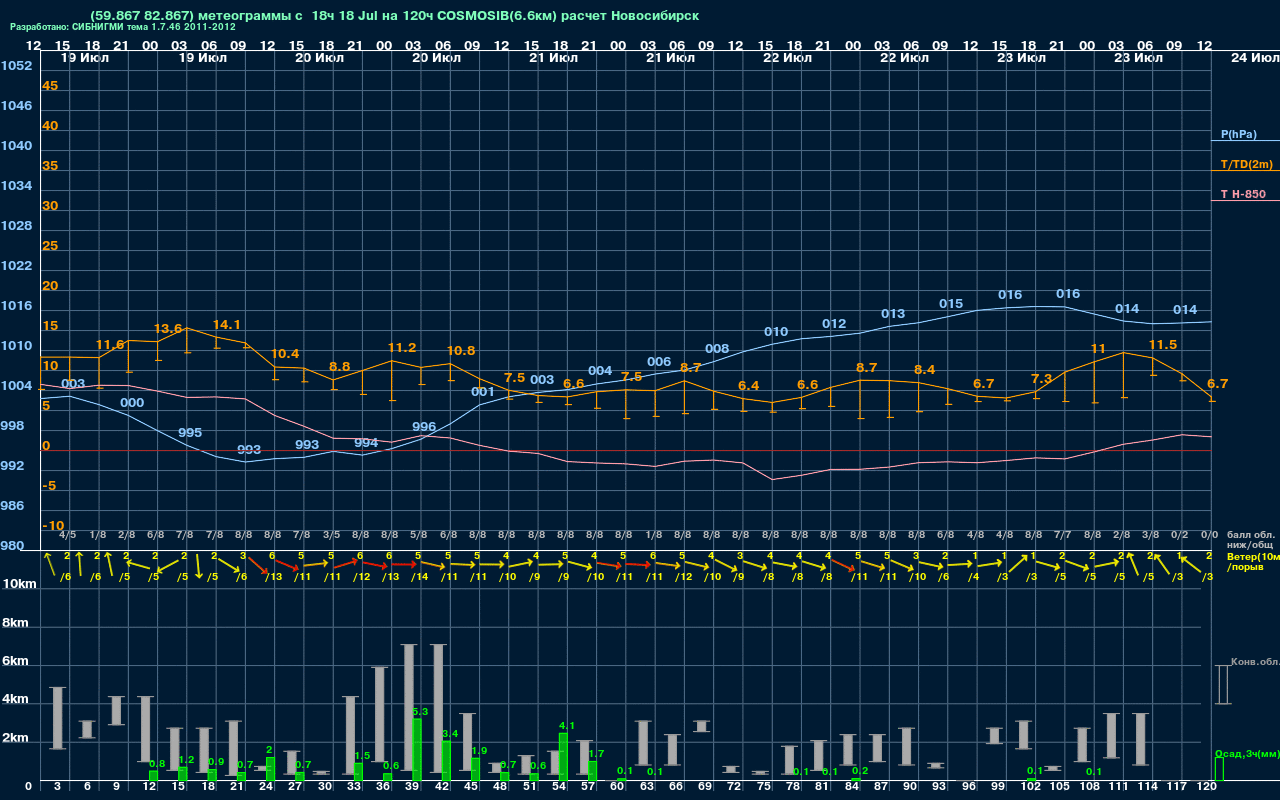Select the -10 temperature axis label
This screenshot has width=1280, height=800.
(53, 526)
